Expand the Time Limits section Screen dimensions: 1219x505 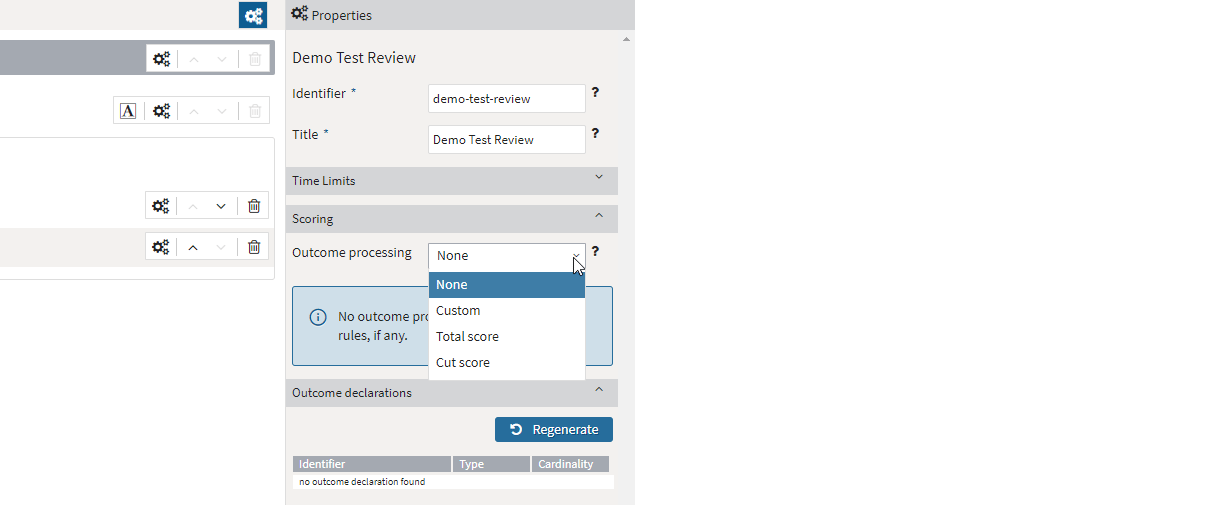[x=599, y=178]
